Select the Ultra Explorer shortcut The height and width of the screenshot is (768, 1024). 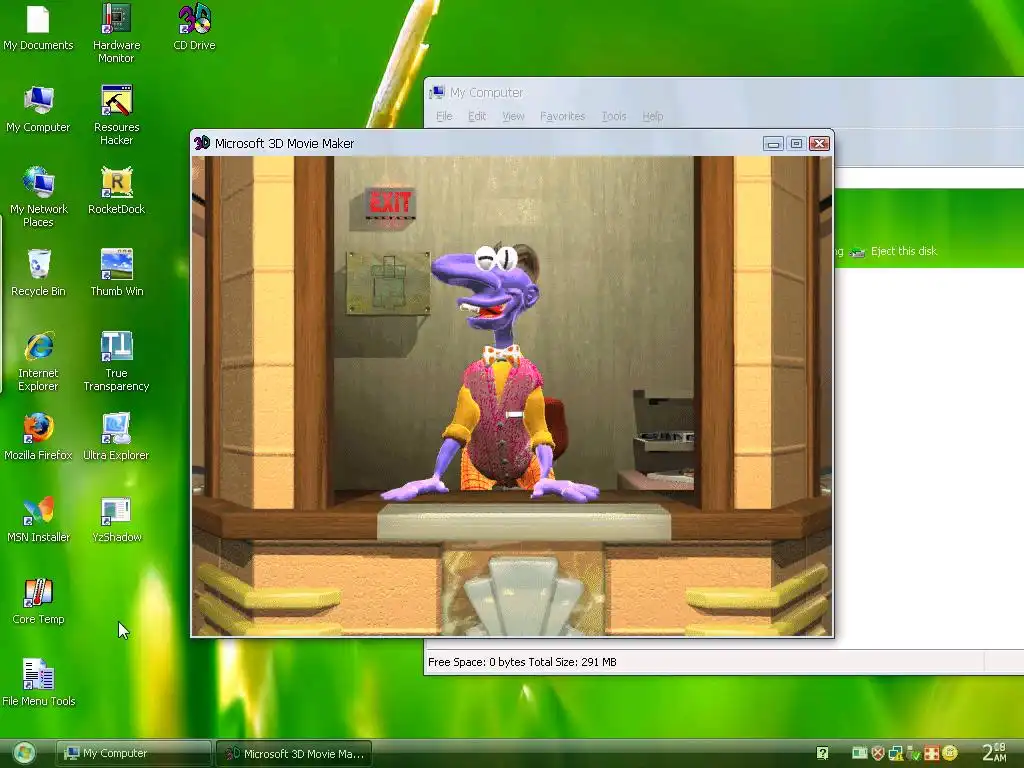pyautogui.click(x=116, y=437)
